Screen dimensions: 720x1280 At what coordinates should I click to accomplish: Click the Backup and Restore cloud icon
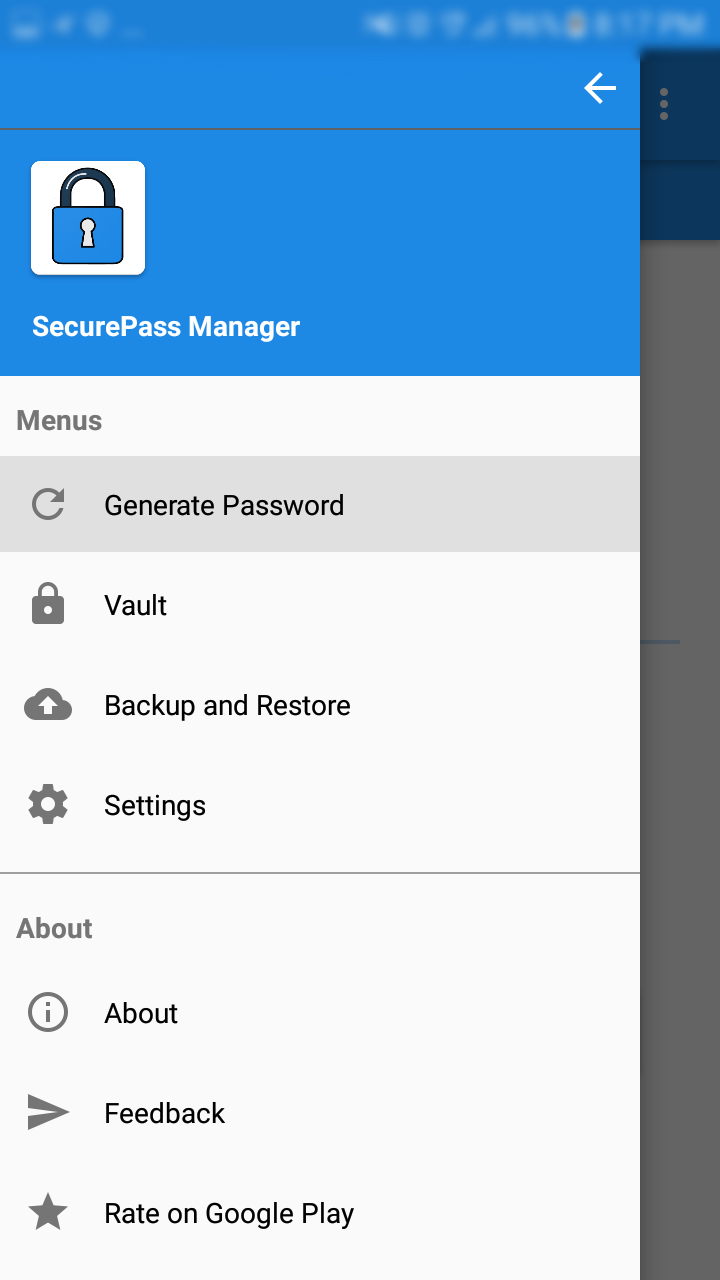48,705
